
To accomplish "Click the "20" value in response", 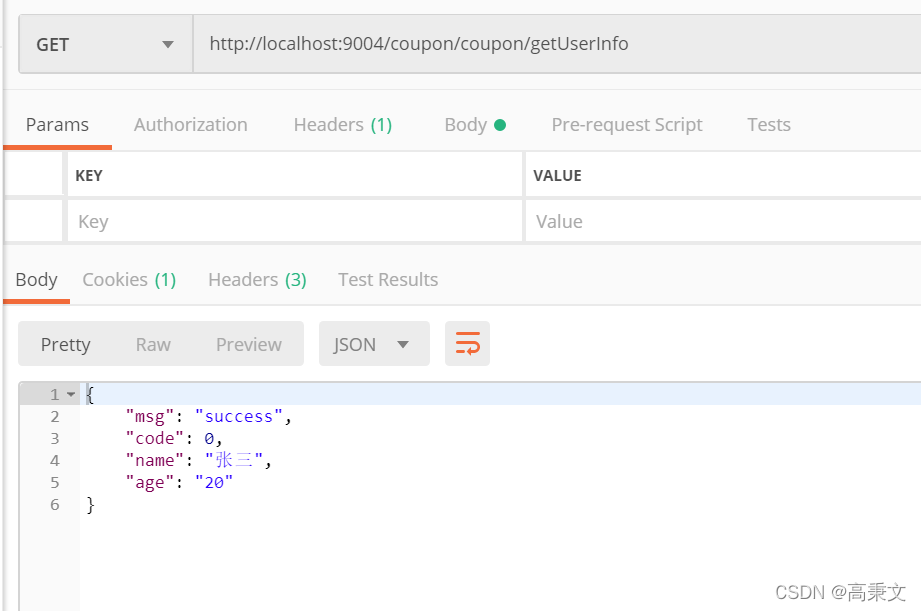I will coord(214,482).
